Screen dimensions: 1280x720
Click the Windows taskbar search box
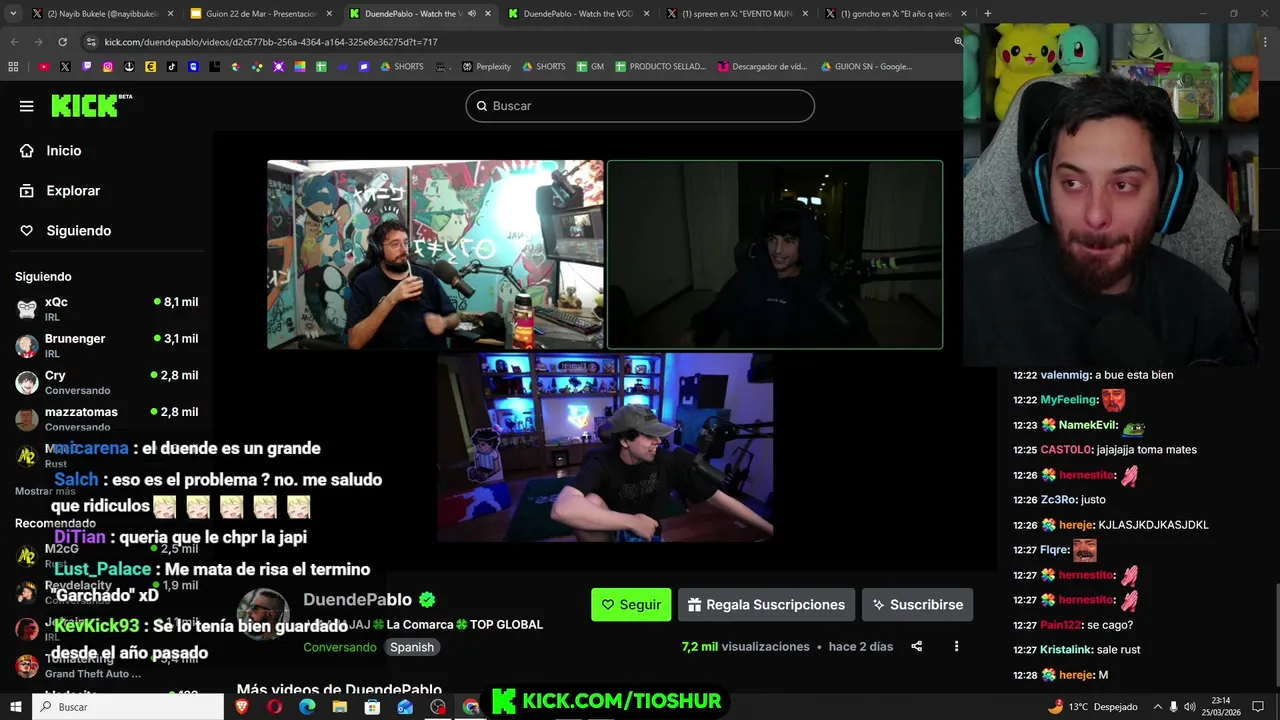coord(128,706)
